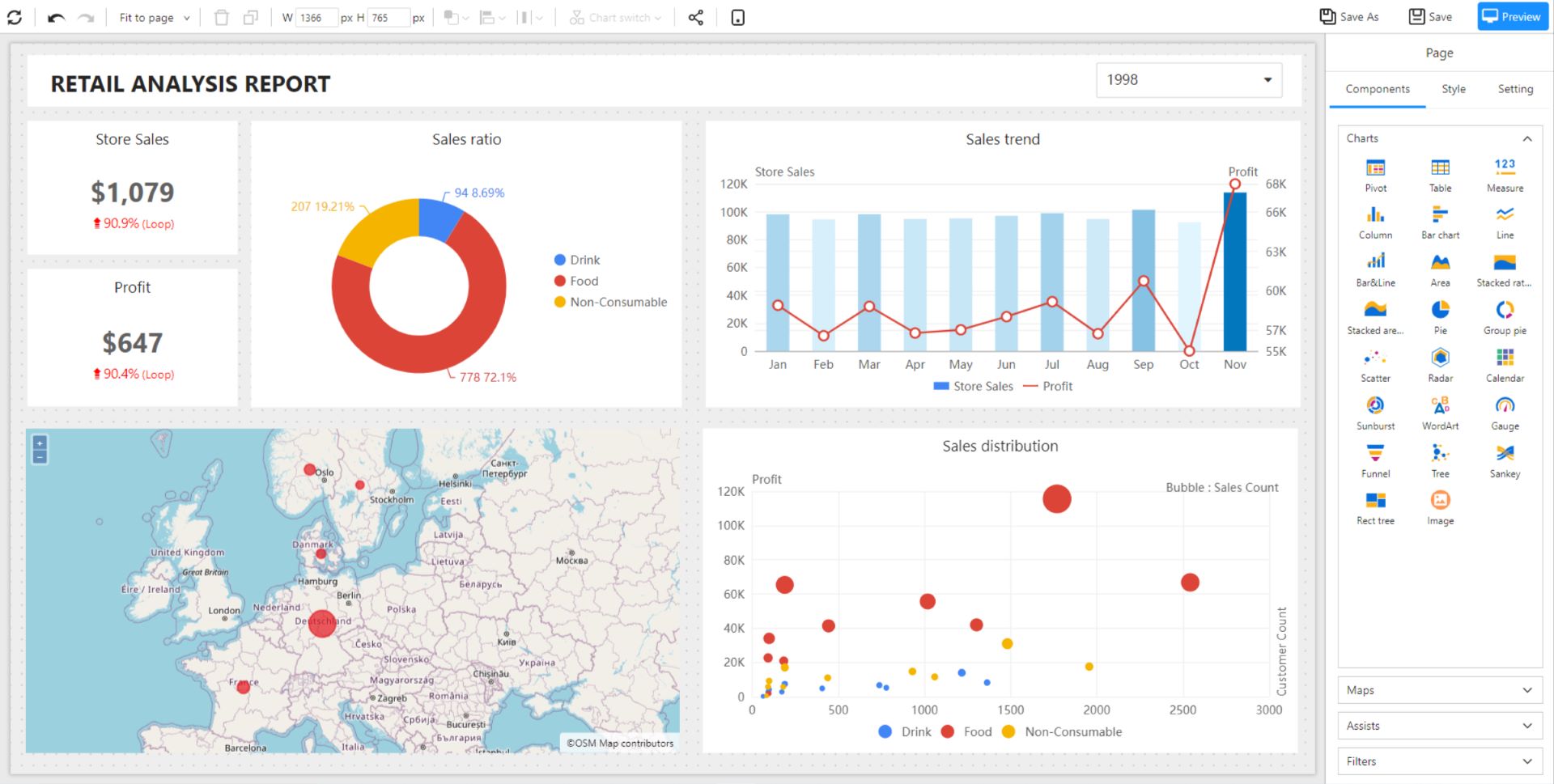Open the mobile layout view icon
This screenshot has height=784, width=1554.
737,18
